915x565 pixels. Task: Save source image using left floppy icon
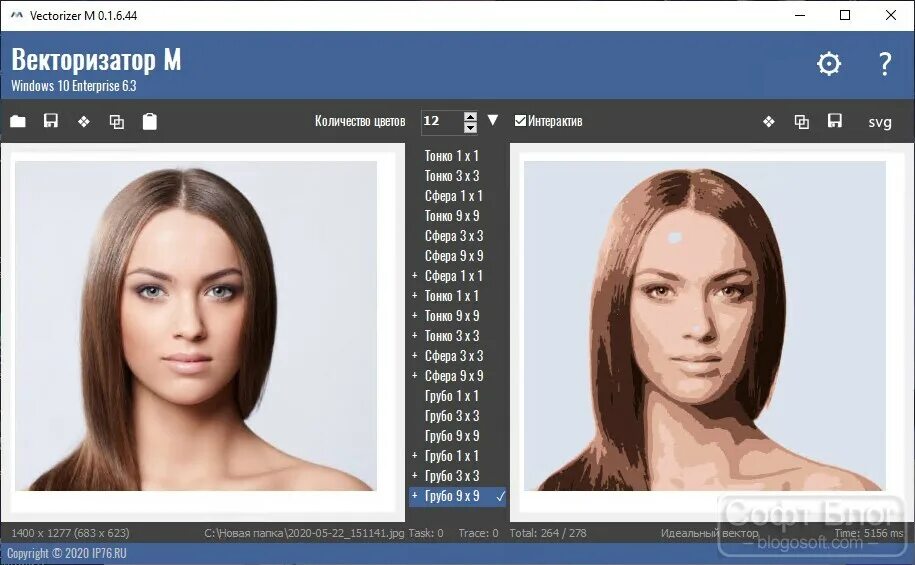point(51,121)
